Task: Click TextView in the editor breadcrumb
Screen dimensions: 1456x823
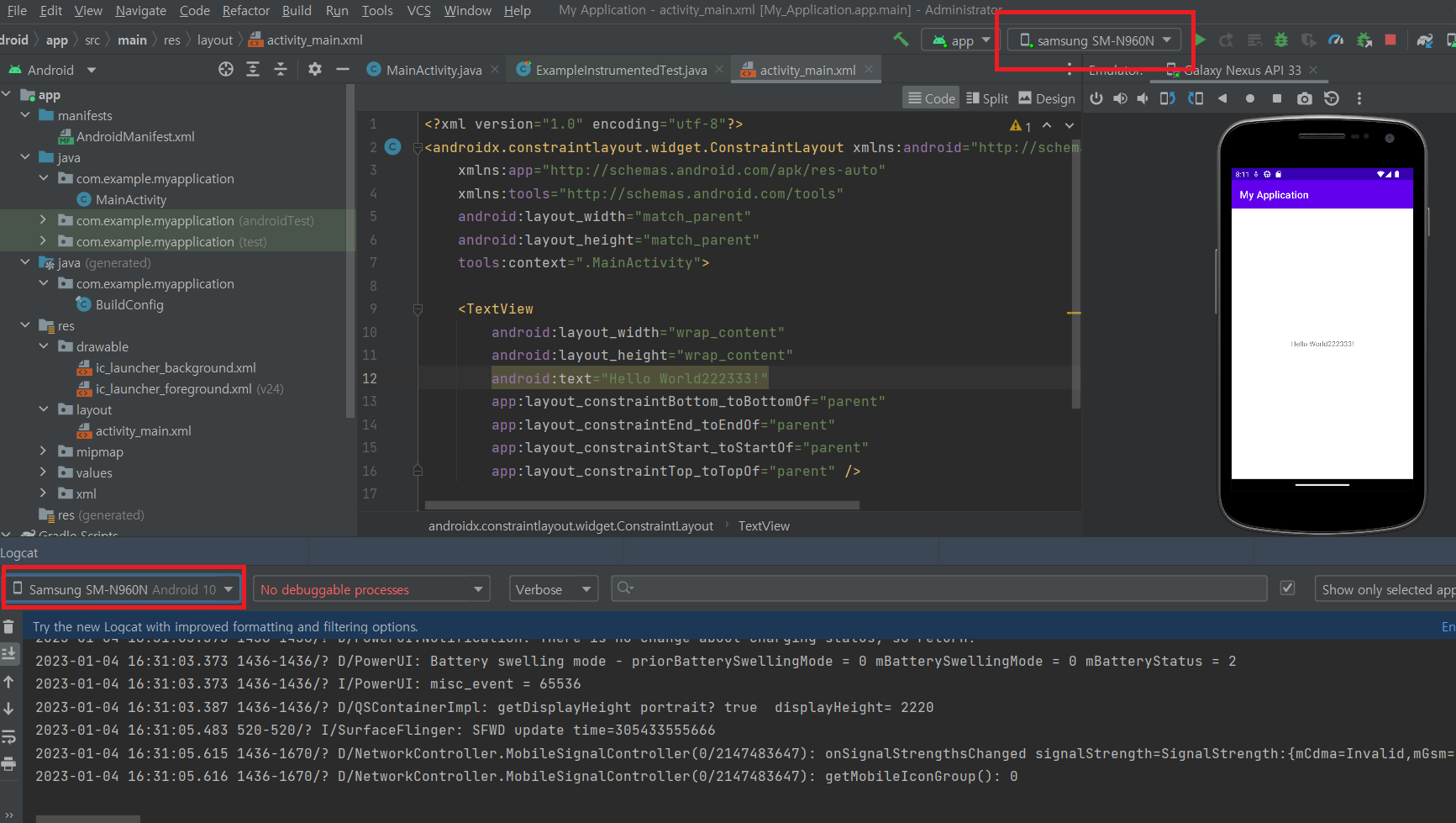Action: (x=764, y=525)
